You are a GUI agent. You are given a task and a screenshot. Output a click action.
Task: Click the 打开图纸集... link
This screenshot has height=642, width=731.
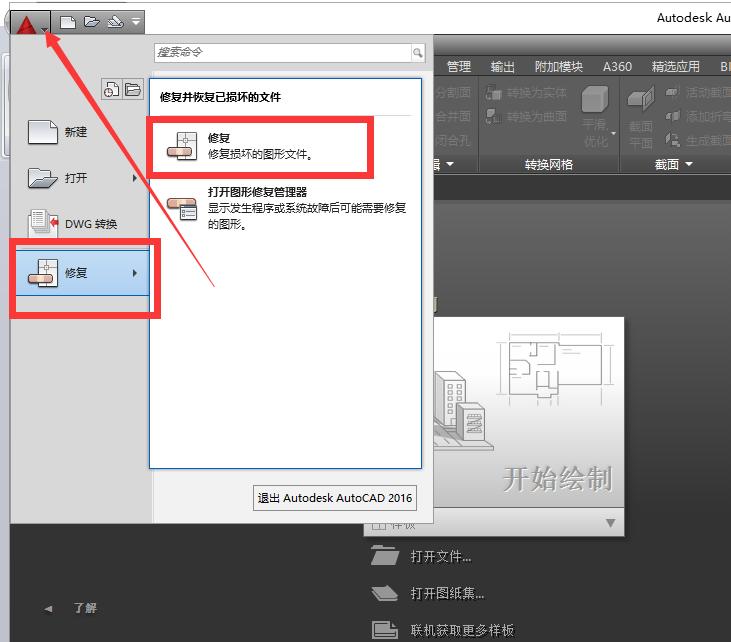(x=447, y=593)
